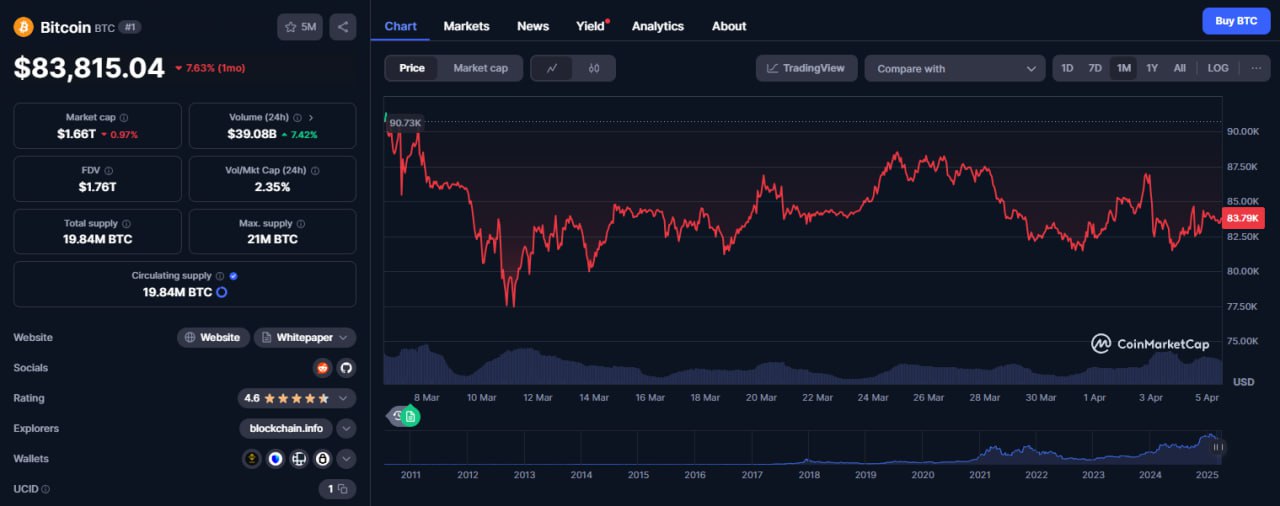Open Market cap info tooltip icon
This screenshot has width=1280, height=506.
click(x=124, y=117)
